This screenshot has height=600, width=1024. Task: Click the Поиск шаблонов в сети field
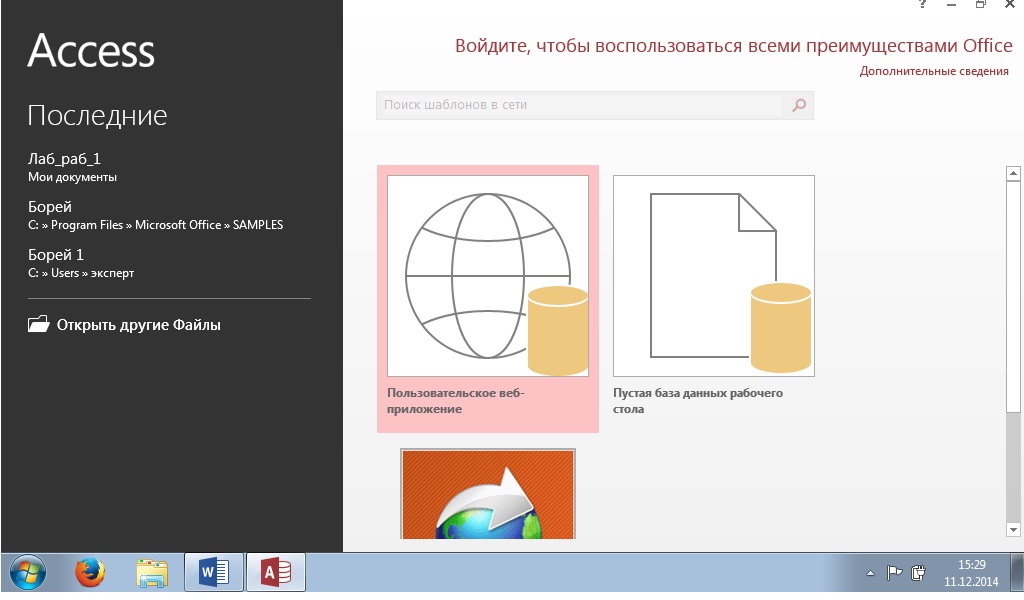pos(579,105)
